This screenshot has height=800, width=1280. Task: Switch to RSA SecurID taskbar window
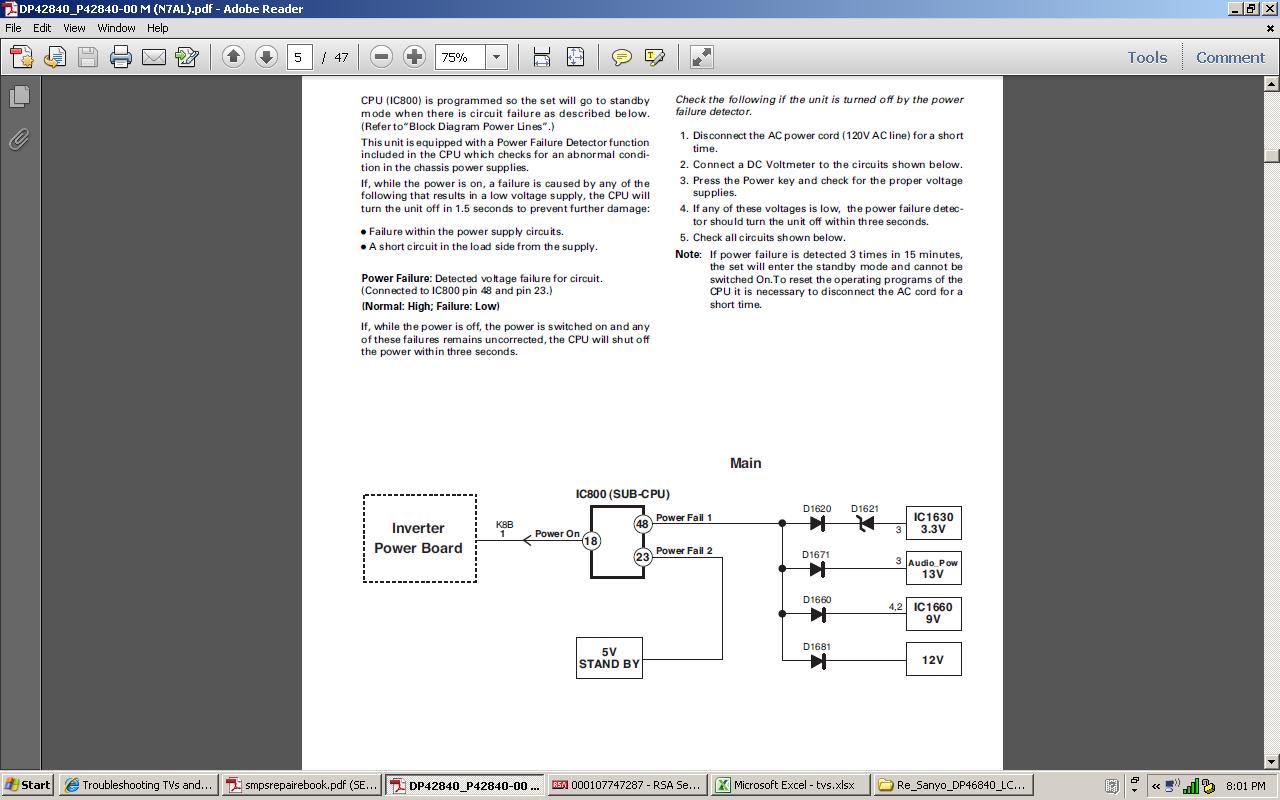click(x=626, y=785)
